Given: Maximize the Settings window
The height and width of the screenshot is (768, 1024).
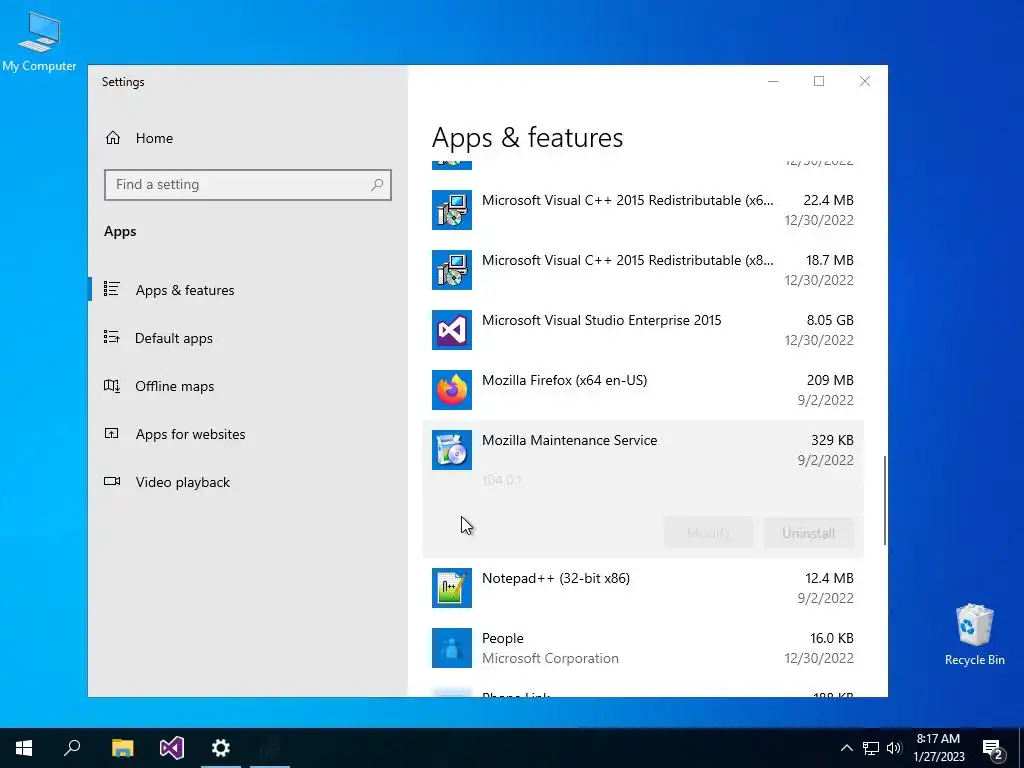Looking at the screenshot, I should pyautogui.click(x=819, y=81).
